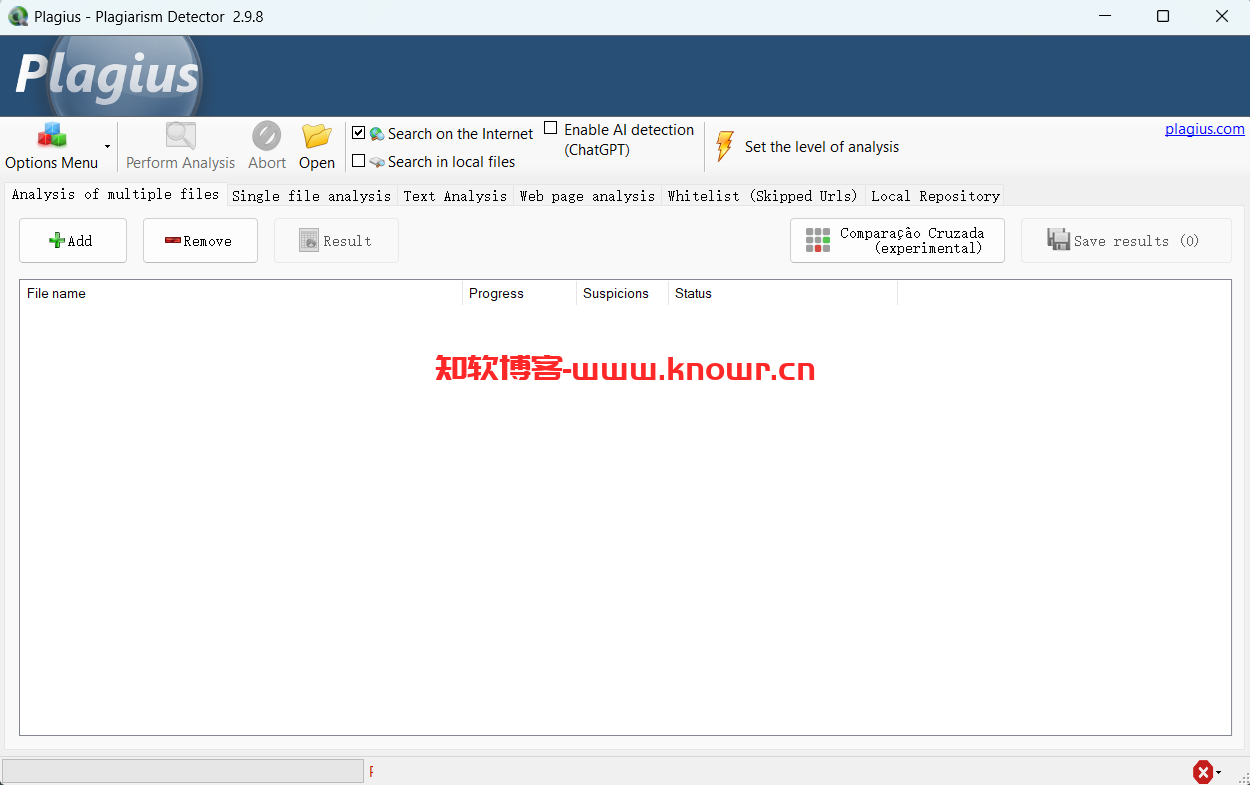Click the Perform Analysis magnifier button
Screen dimensions: 1250x785
(180, 147)
